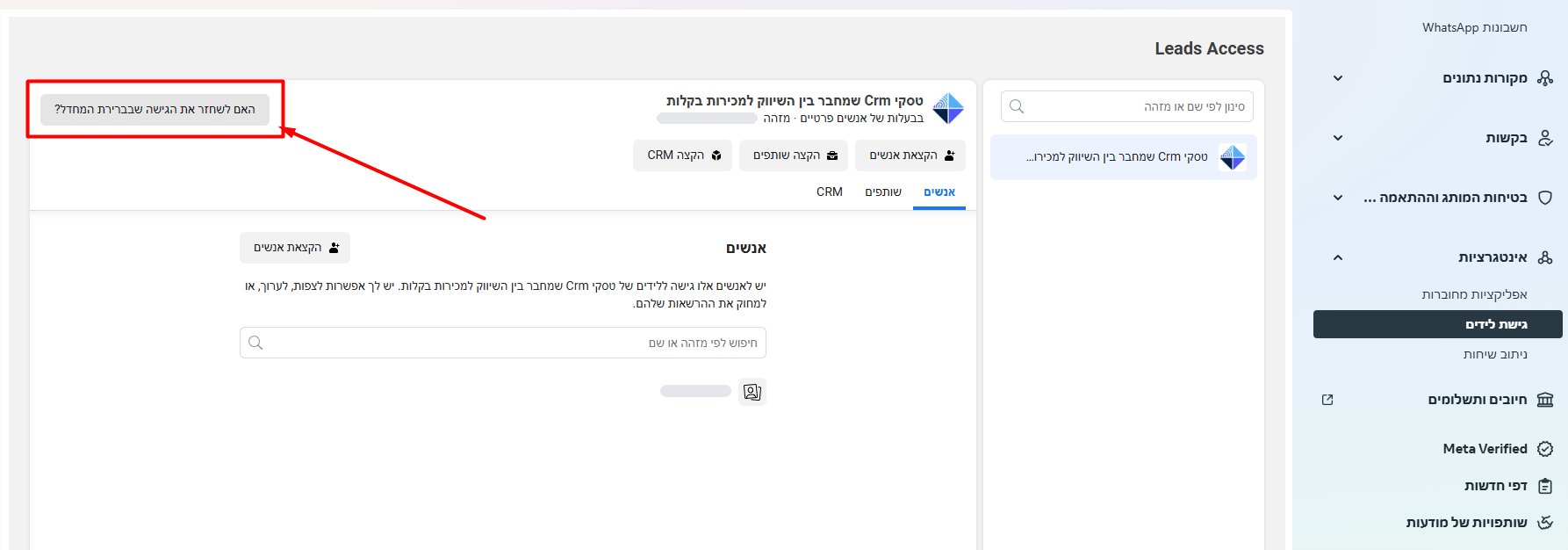Click the bank icon beside חיובים ותשלומים
This screenshot has height=550, width=1568.
1545,400
